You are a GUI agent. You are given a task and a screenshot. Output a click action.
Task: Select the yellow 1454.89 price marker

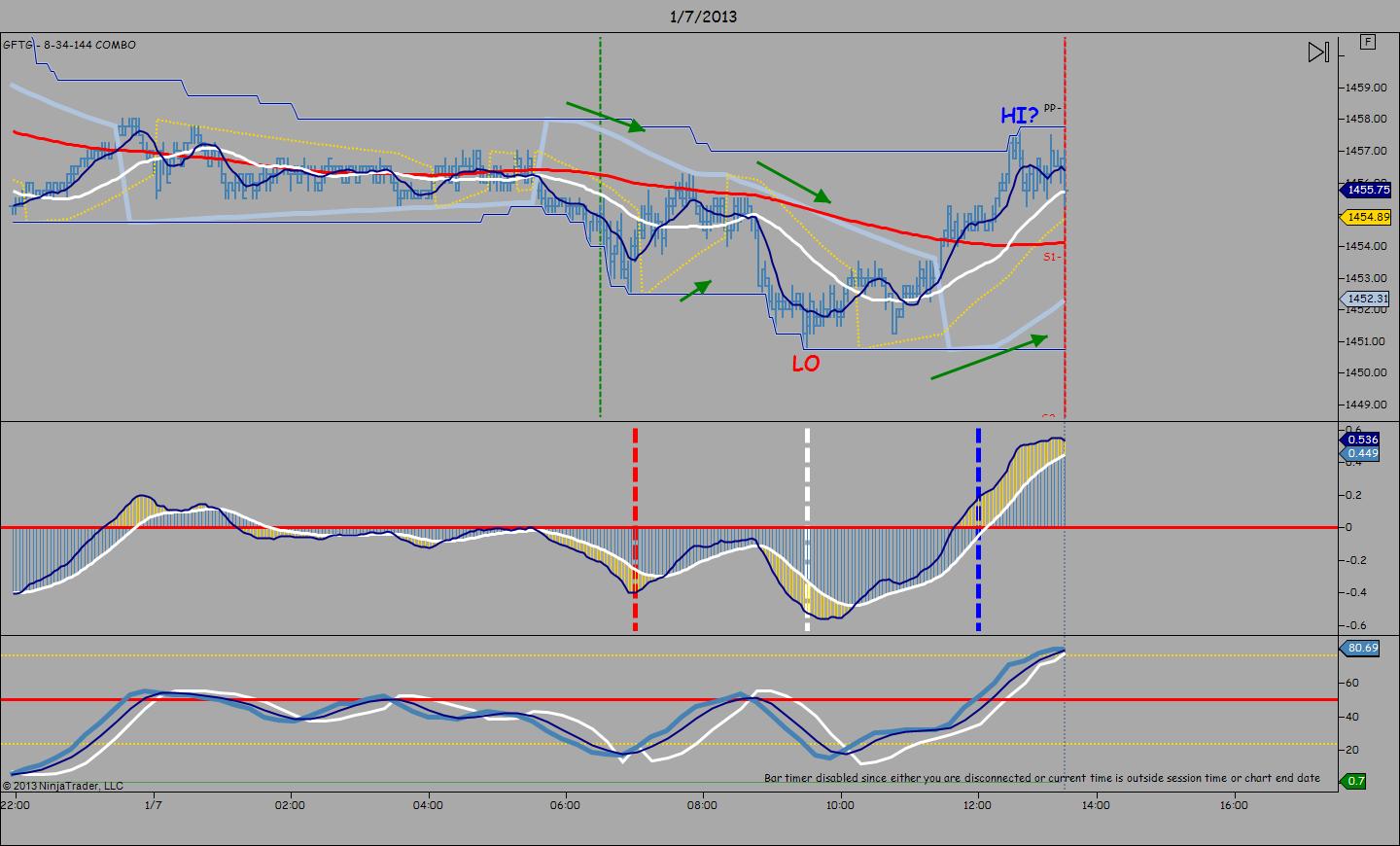(1368, 217)
